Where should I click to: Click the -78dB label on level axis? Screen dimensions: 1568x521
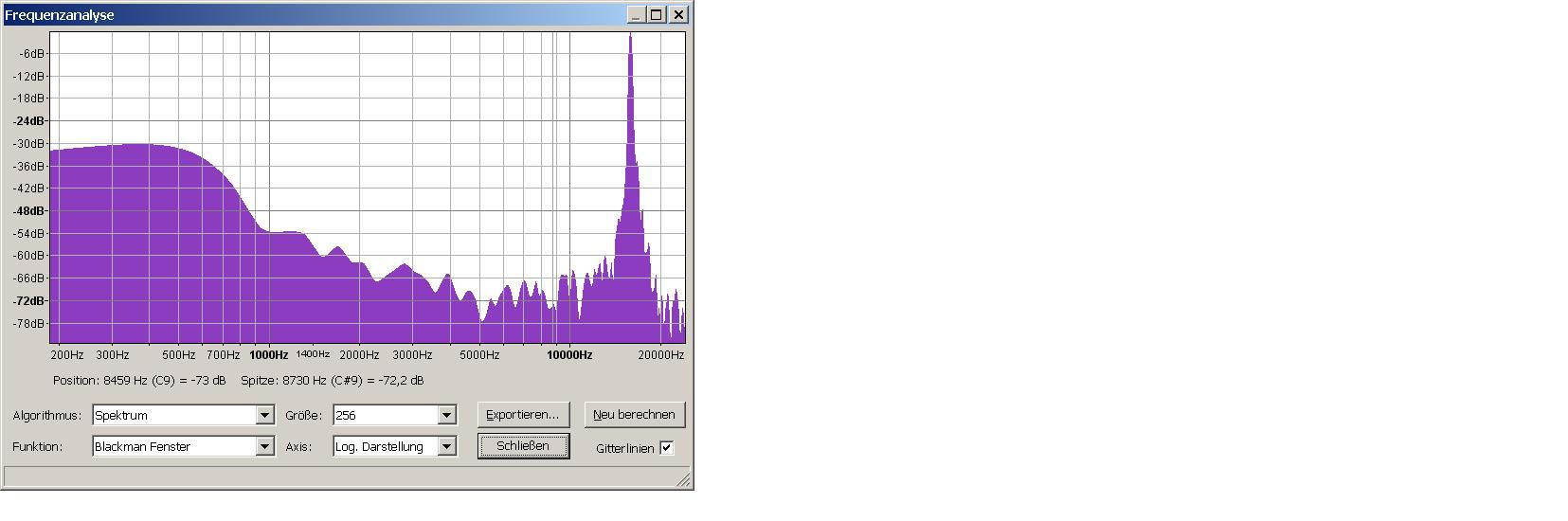[28, 324]
